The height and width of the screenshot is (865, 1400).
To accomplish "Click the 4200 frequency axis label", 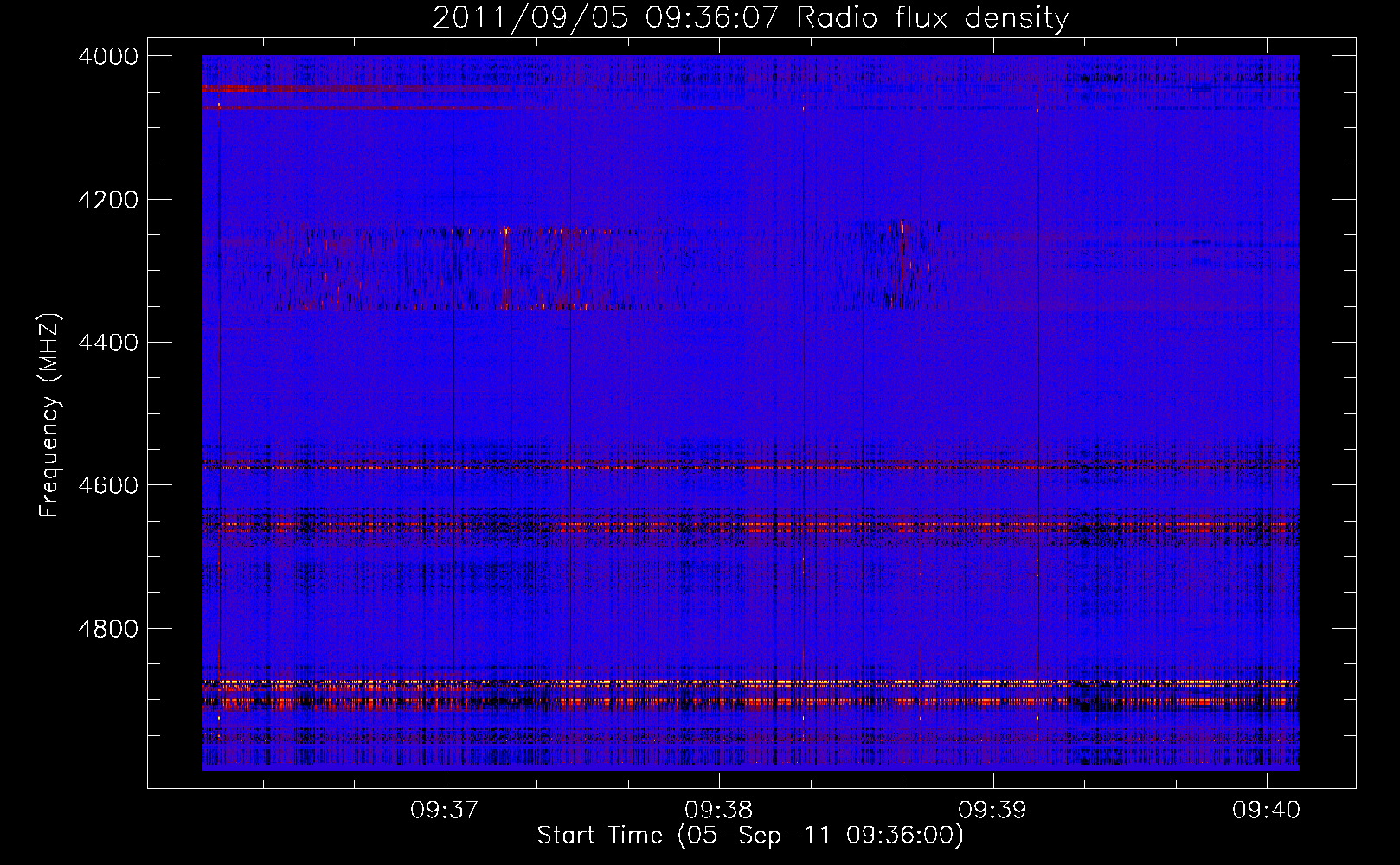I will coord(108,200).
